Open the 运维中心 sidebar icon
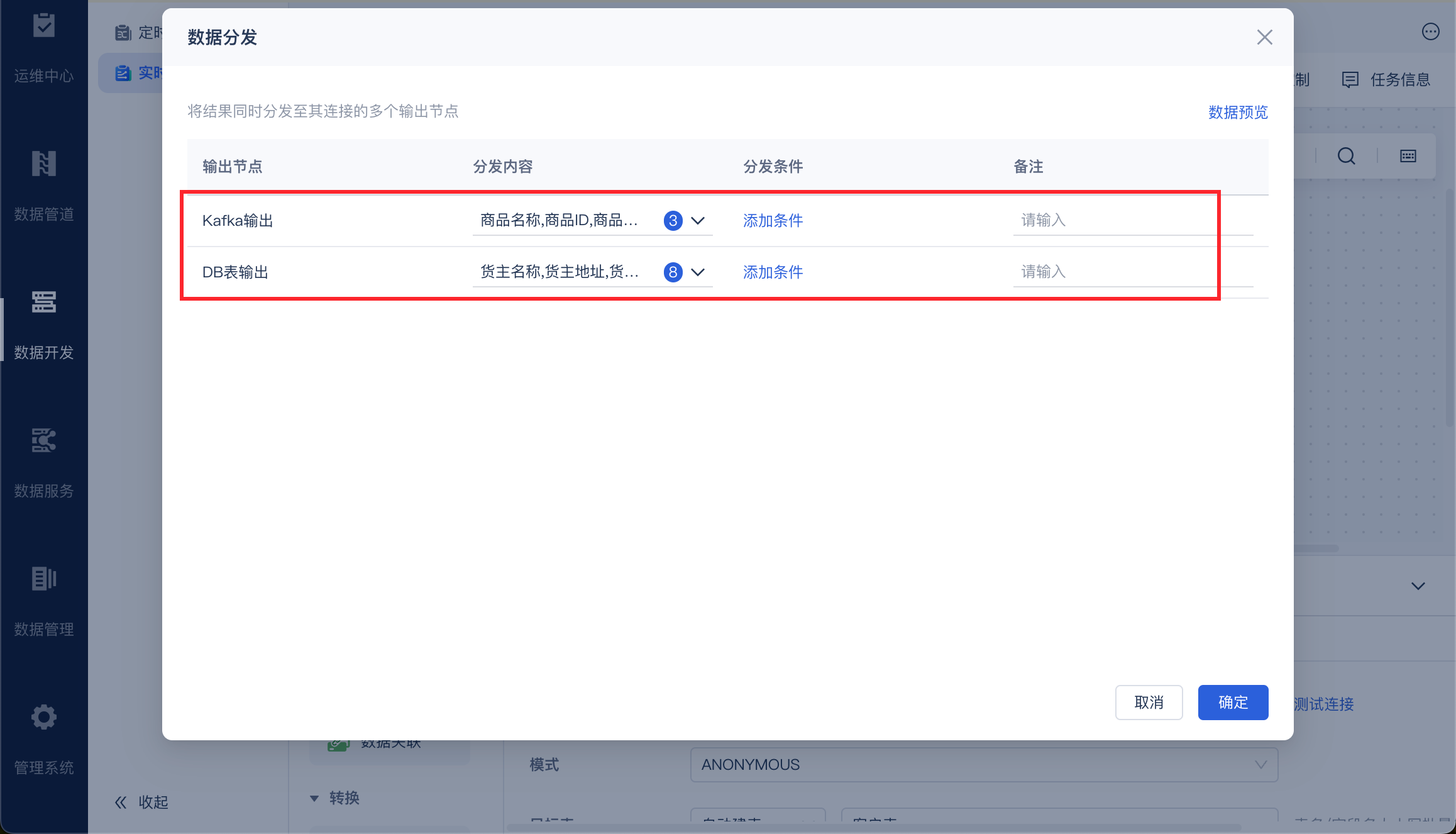 pos(43,26)
